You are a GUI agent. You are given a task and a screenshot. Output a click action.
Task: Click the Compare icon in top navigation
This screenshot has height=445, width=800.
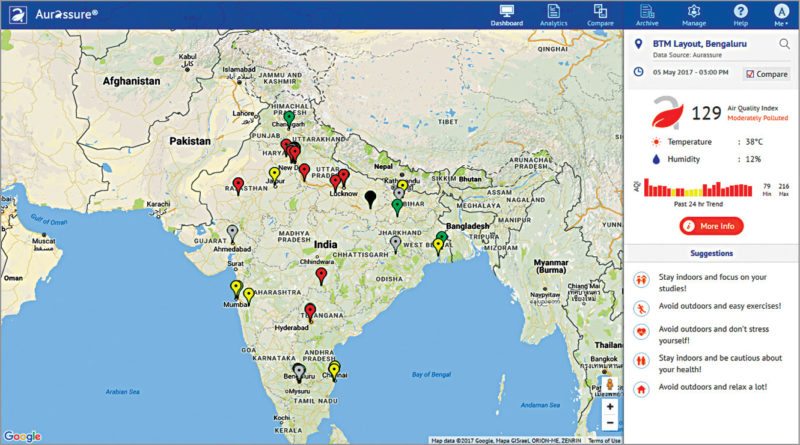(601, 14)
